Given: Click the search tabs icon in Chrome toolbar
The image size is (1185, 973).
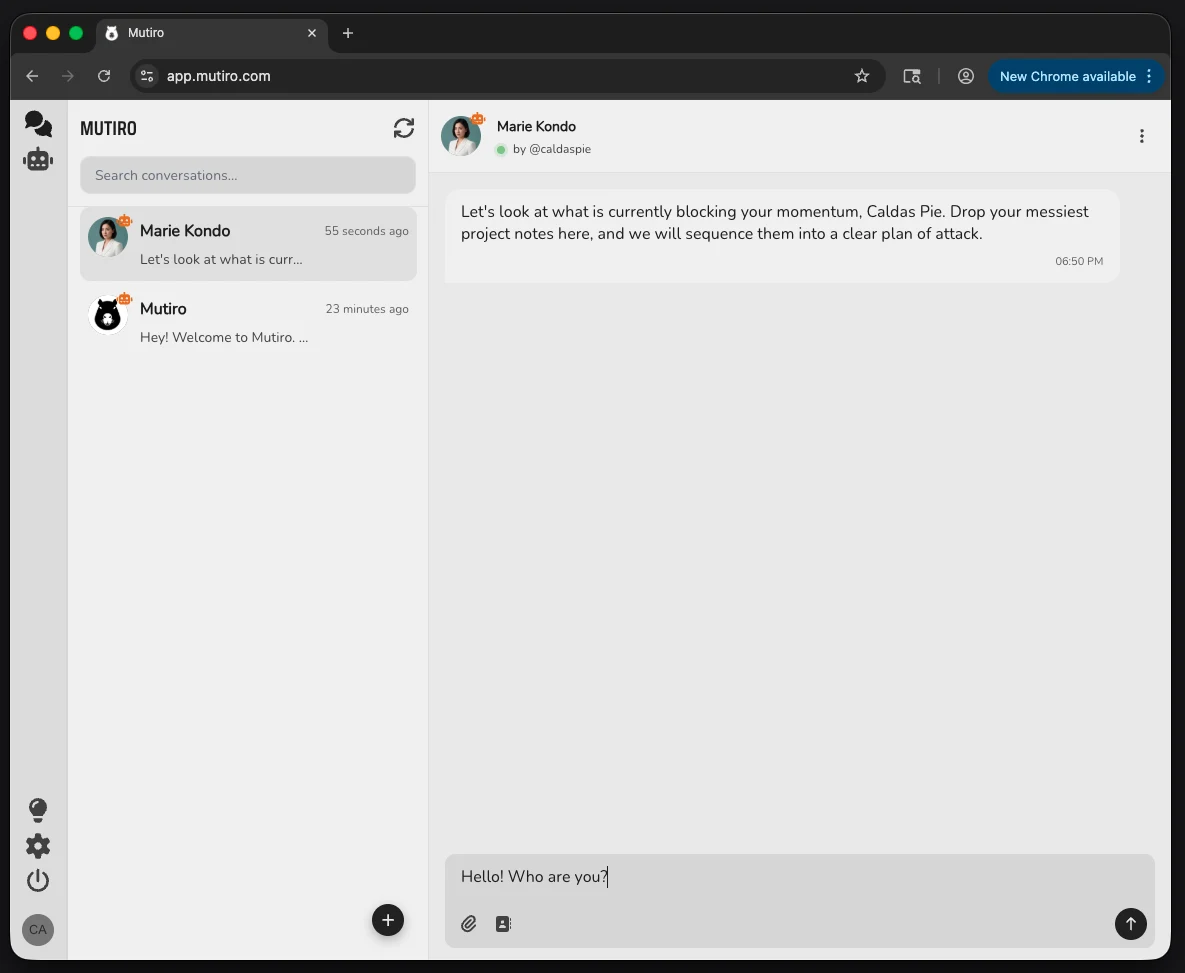Looking at the screenshot, I should click(911, 76).
